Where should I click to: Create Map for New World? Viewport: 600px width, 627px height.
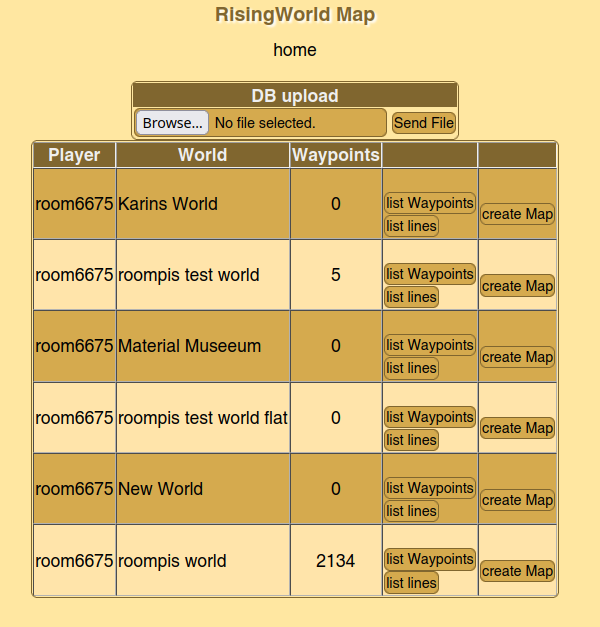[x=517, y=500]
